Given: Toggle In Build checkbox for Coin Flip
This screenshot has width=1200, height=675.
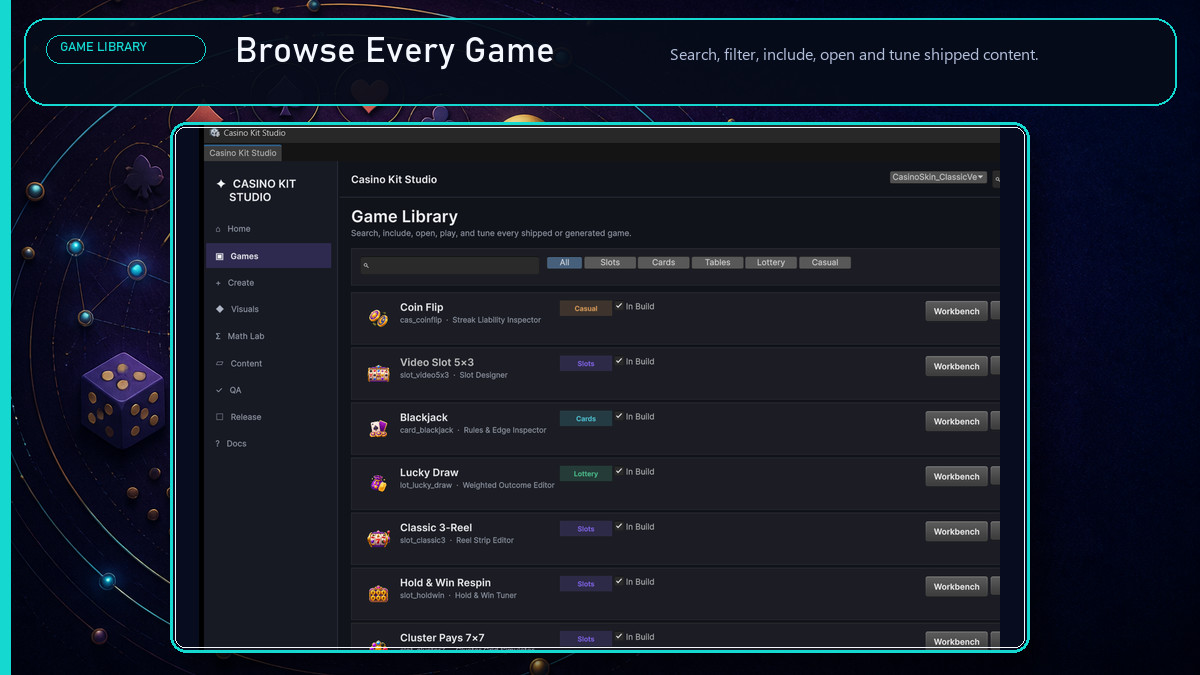Looking at the screenshot, I should [x=619, y=306].
